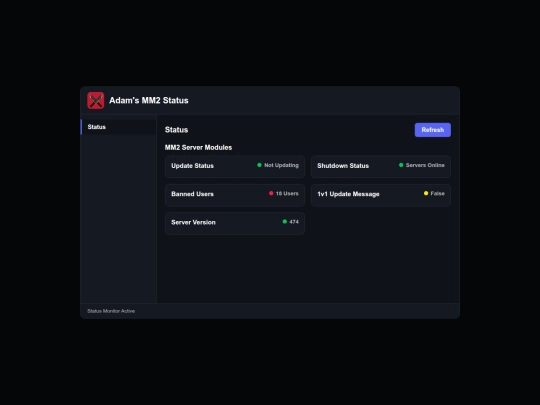Open the Server Version card
540x405 pixels.
(x=235, y=223)
